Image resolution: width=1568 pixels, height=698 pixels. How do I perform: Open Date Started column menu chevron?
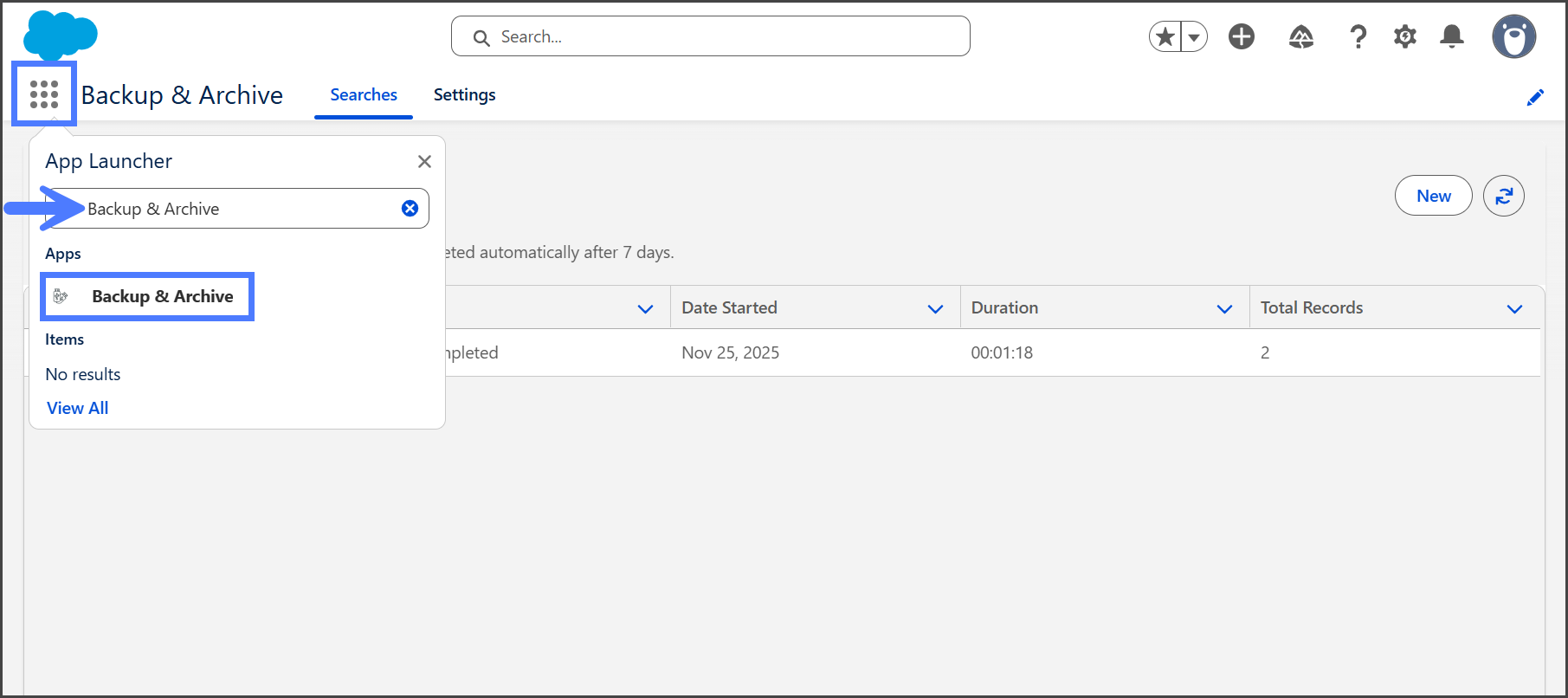point(935,309)
